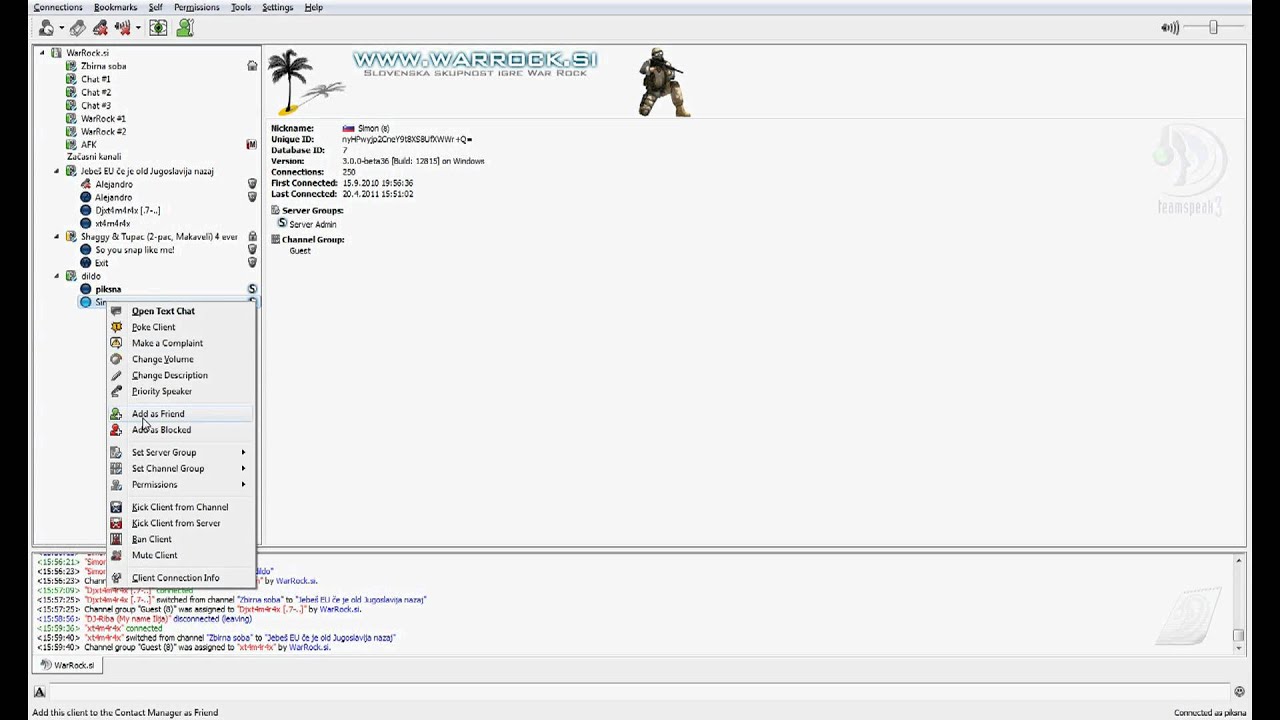Select the Chat #3 channel
Viewport: 1280px width, 720px height.
point(96,105)
